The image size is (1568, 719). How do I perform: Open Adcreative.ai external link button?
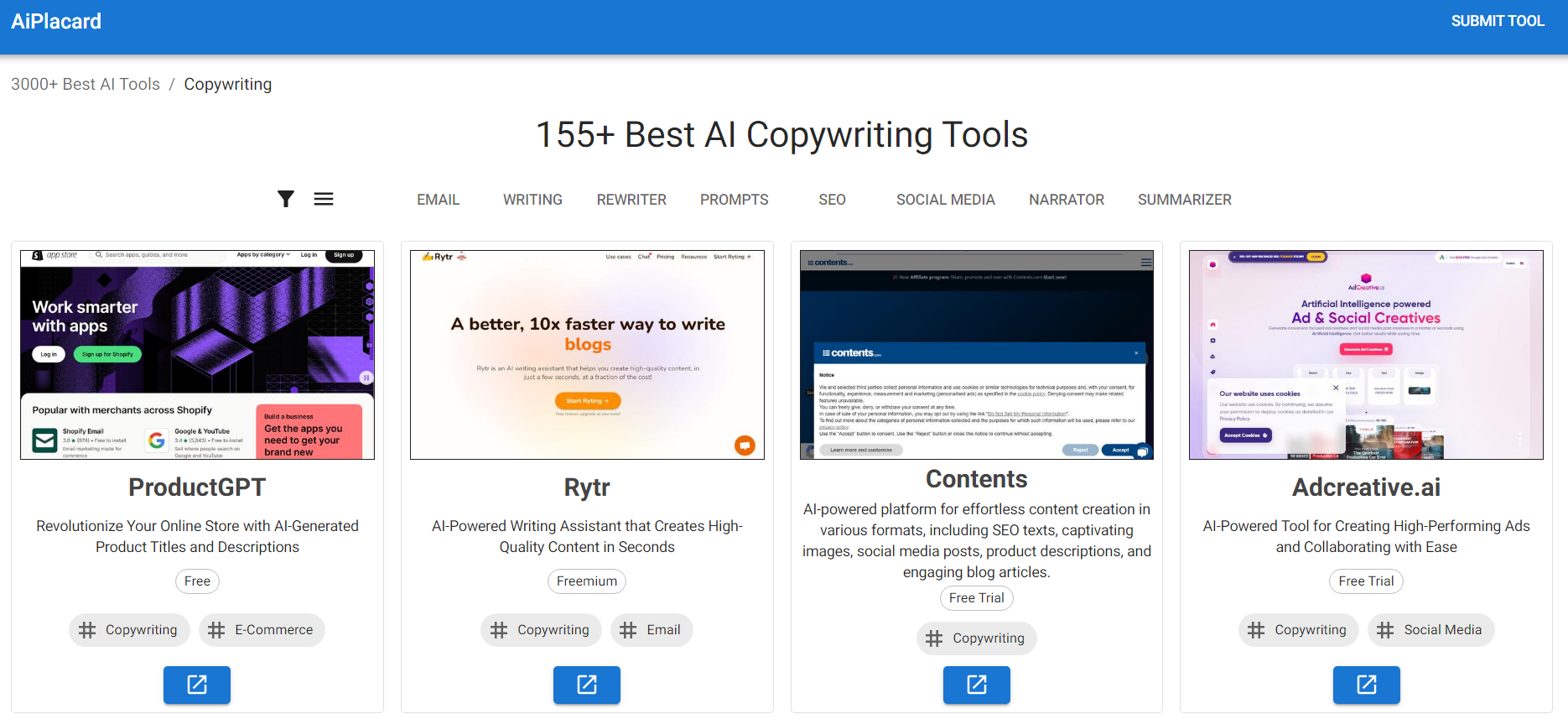click(1367, 685)
